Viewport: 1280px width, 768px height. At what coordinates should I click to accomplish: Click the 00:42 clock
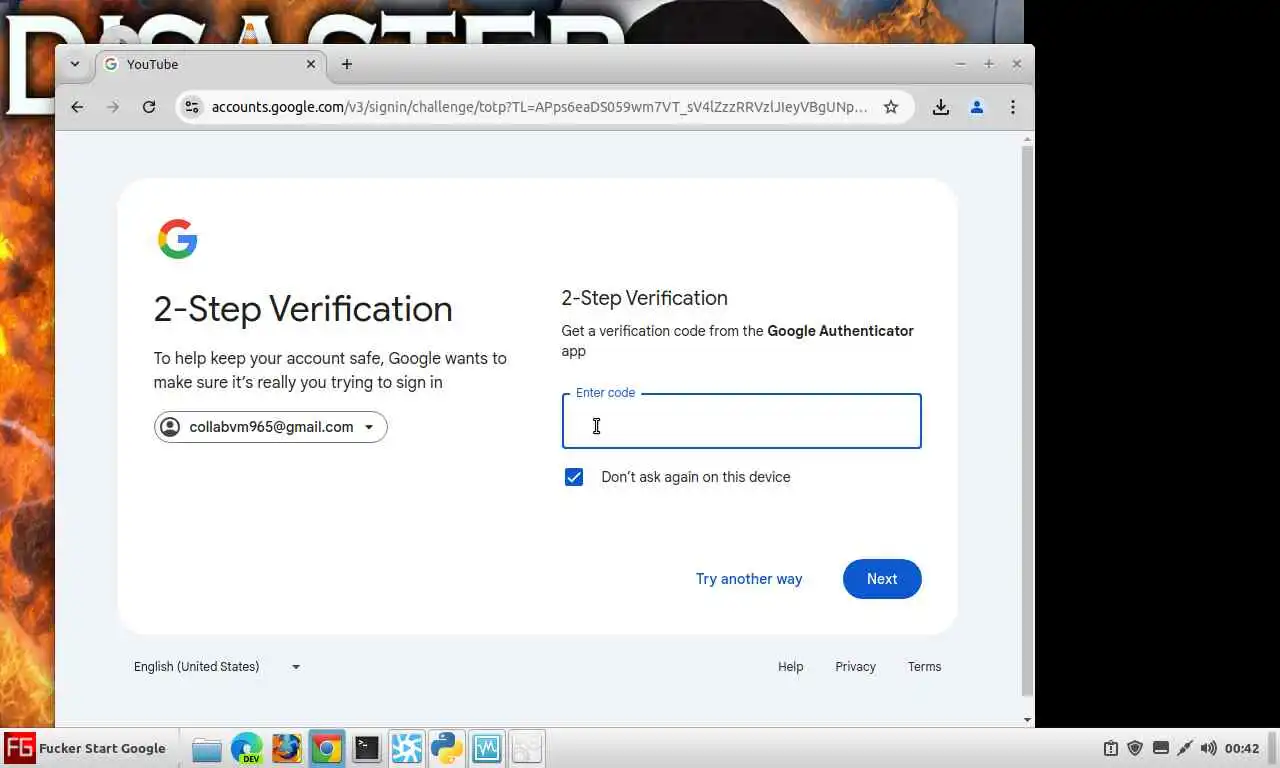(x=1242, y=748)
